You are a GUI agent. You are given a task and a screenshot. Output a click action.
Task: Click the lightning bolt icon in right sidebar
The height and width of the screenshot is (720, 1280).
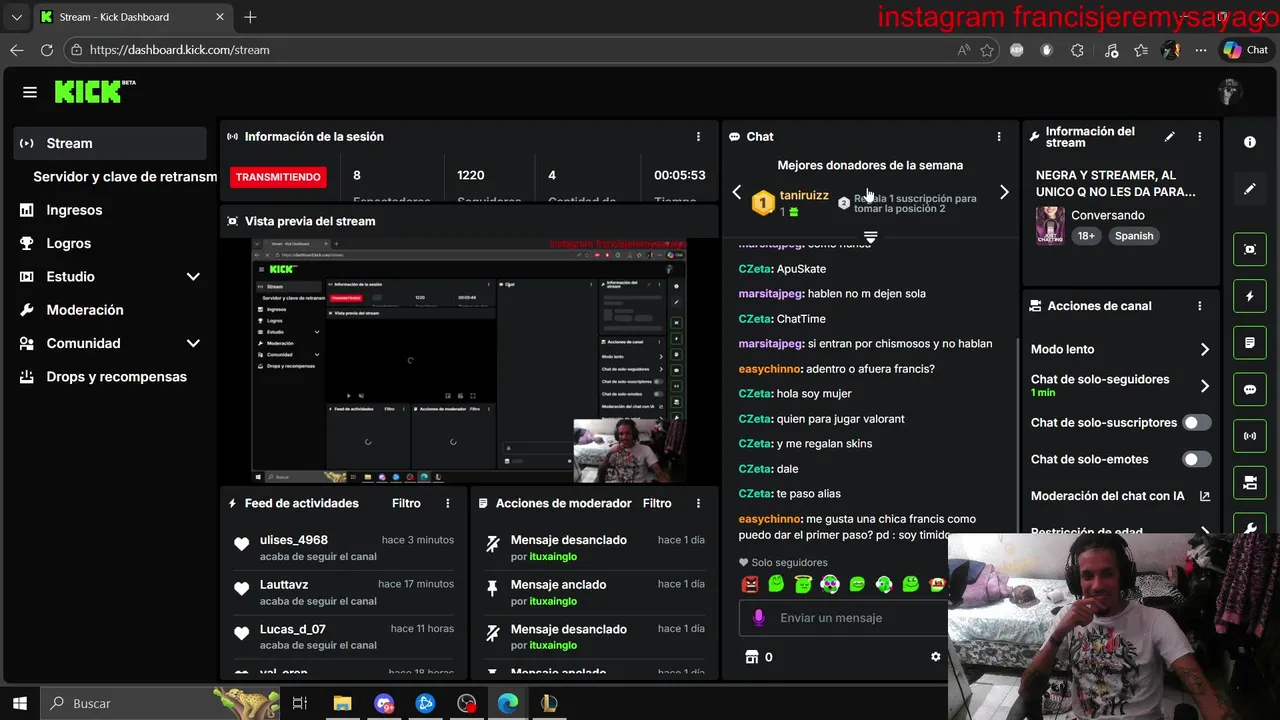coord(1250,296)
